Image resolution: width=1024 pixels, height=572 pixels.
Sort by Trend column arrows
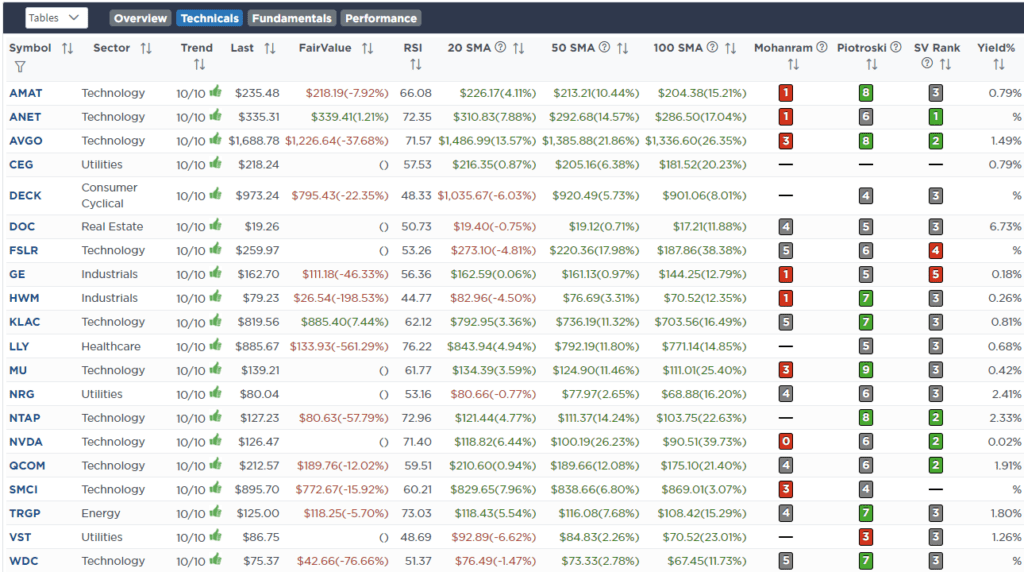pos(199,65)
